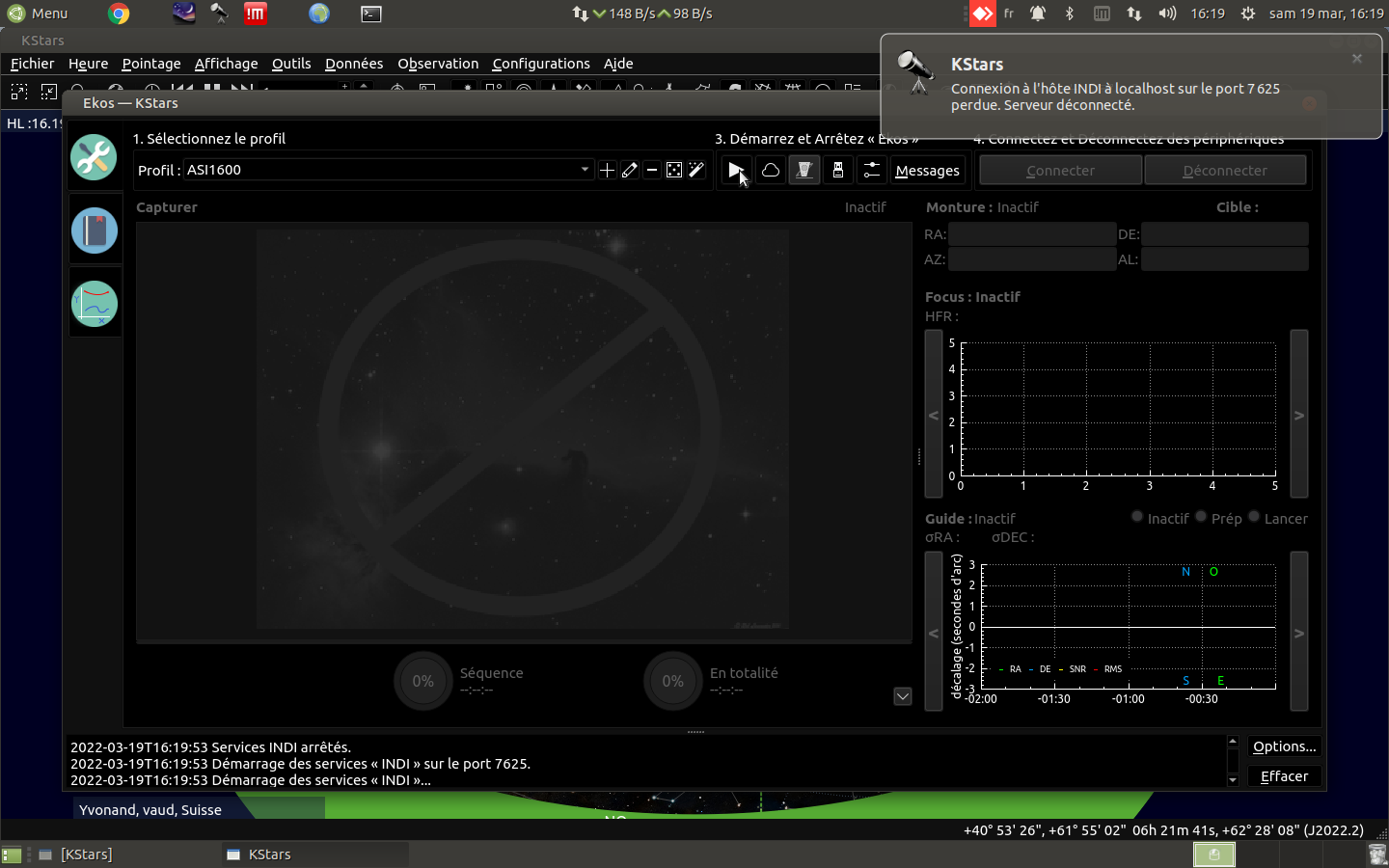Click the cloud icon in Ekos controls
Viewport: 1389px width, 868px height.
771,171
